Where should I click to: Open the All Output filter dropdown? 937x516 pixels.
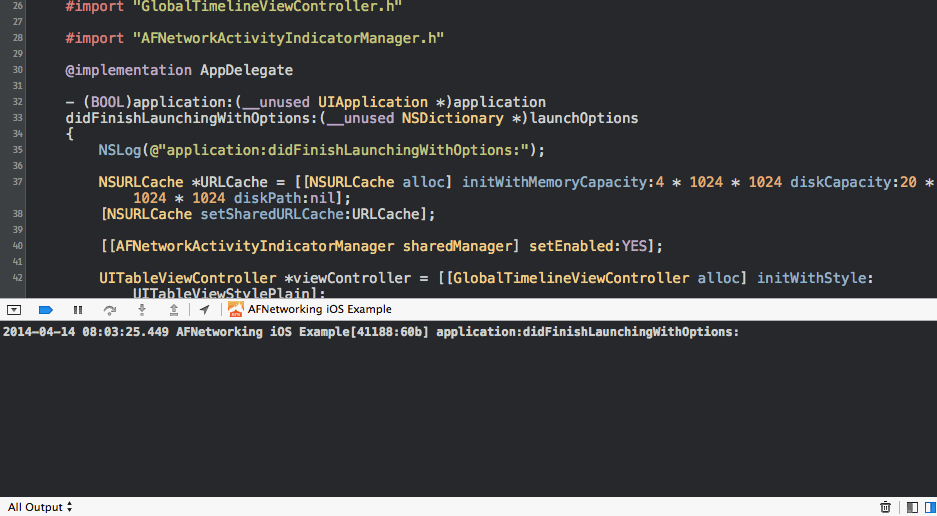coord(40,507)
